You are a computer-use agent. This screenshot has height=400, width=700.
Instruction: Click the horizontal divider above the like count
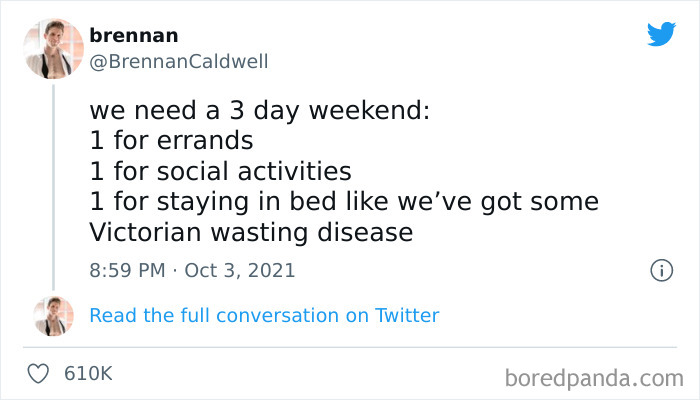(x=350, y=347)
